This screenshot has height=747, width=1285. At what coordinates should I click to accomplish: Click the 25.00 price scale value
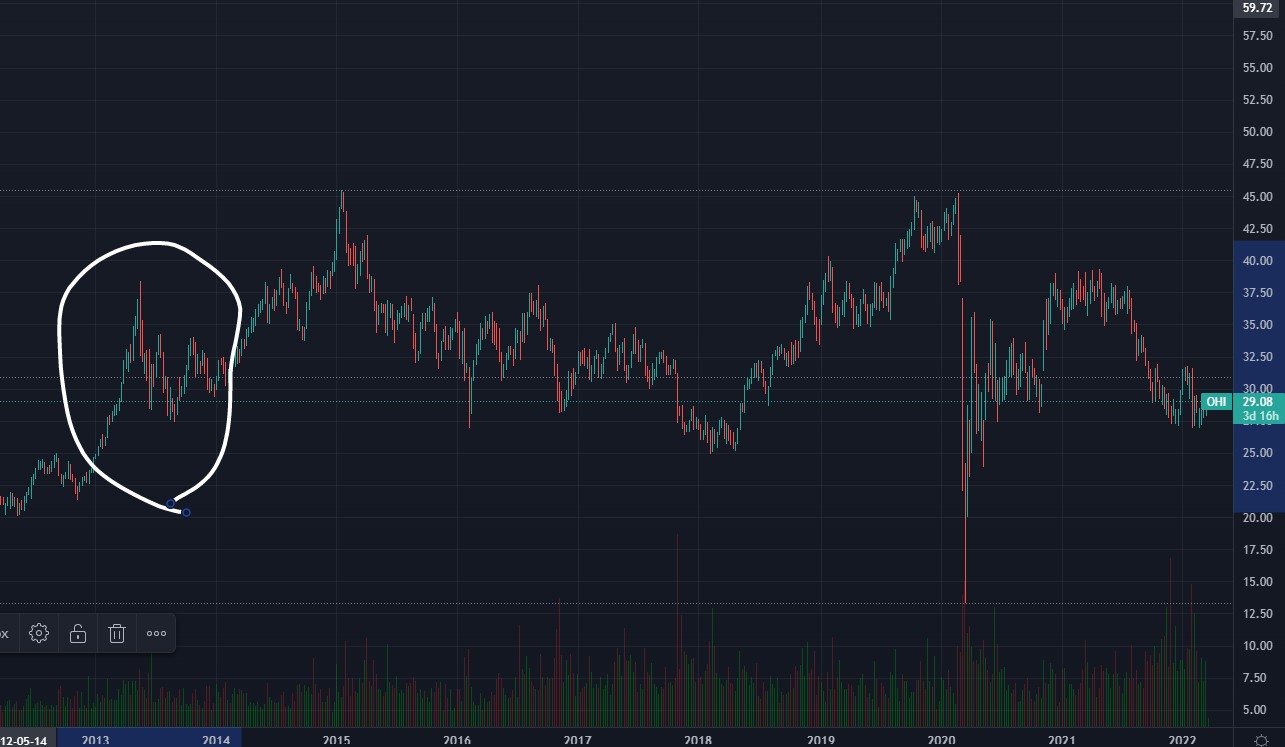pos(1256,453)
